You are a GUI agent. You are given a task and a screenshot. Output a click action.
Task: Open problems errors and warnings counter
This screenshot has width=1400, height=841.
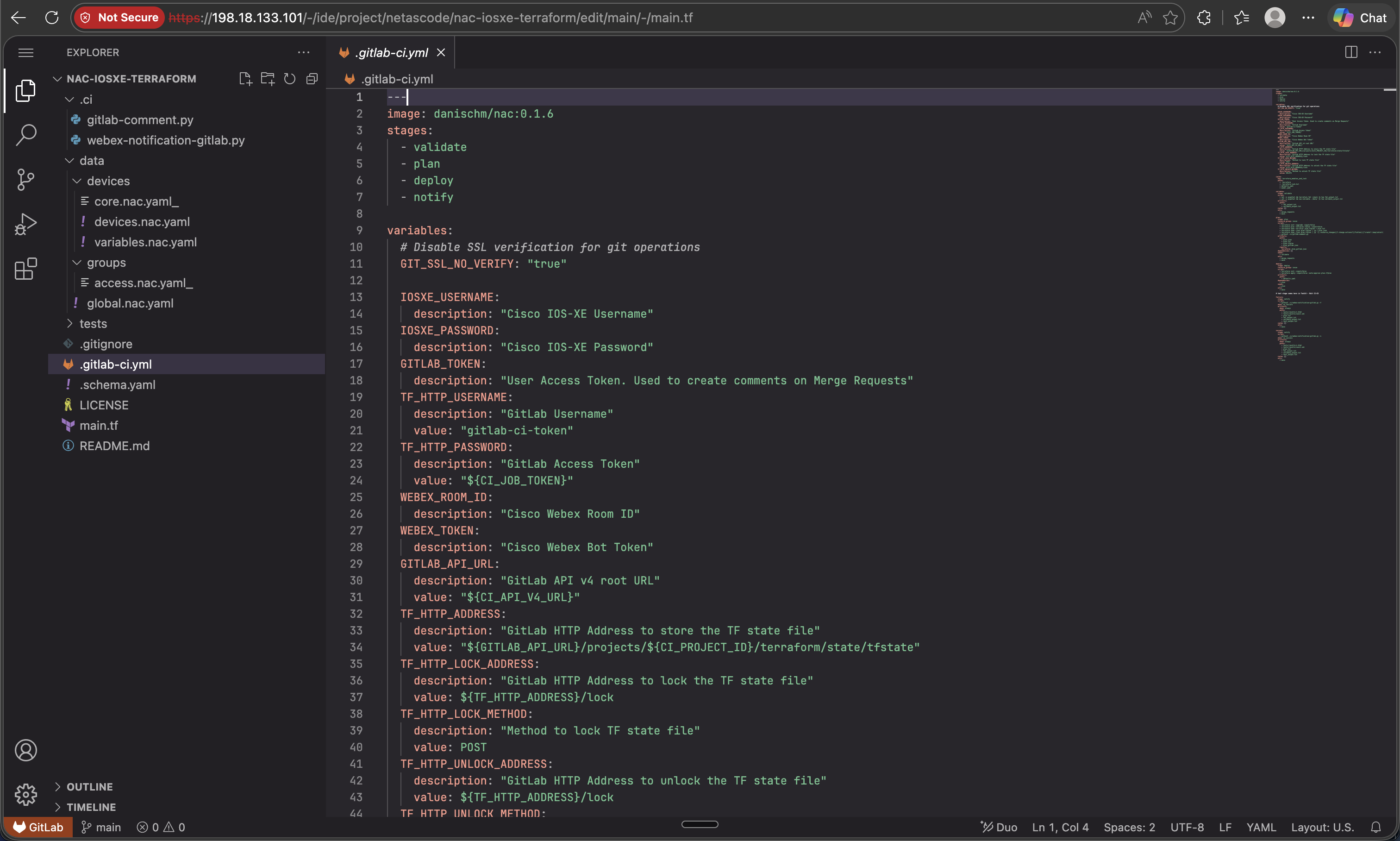161,827
